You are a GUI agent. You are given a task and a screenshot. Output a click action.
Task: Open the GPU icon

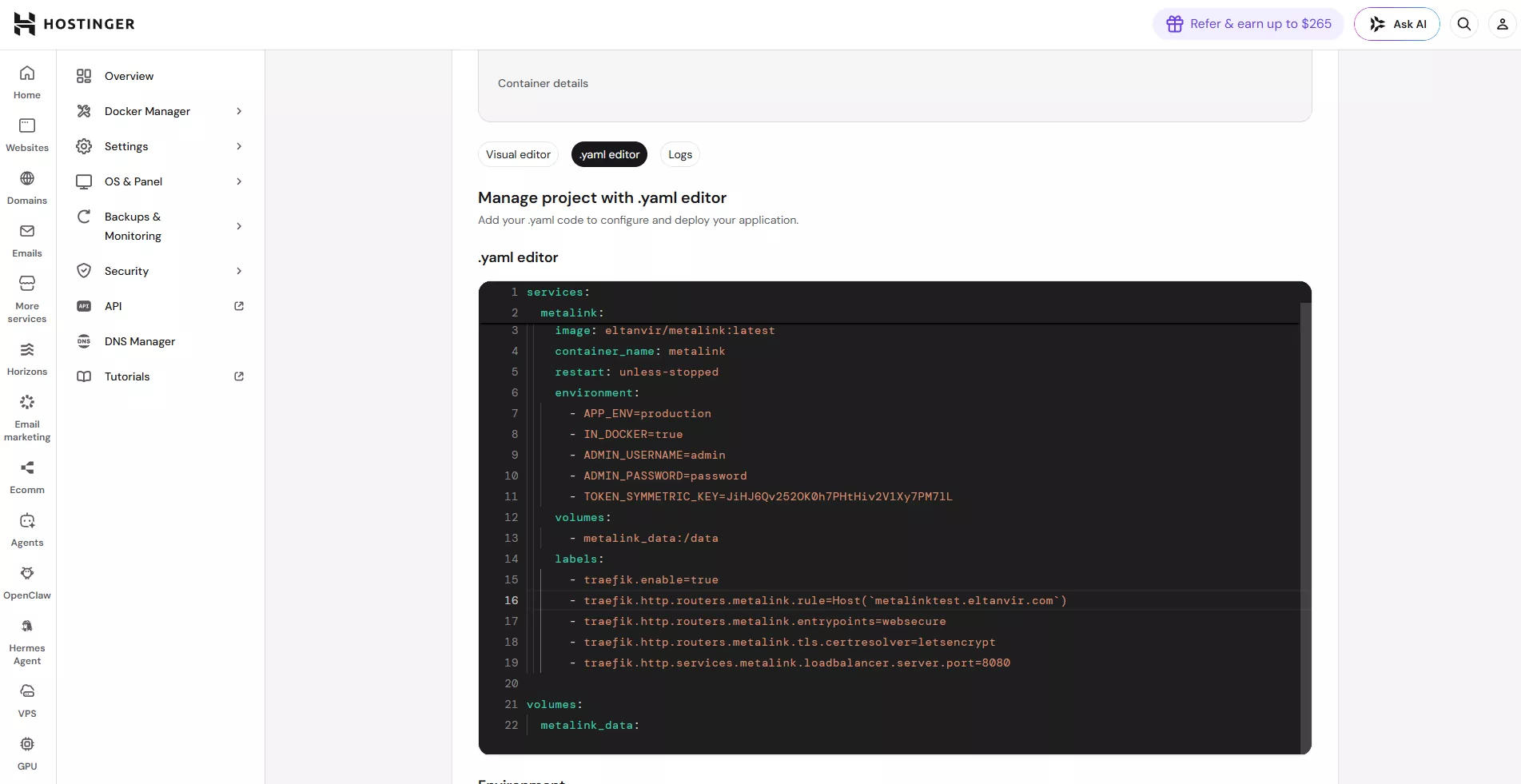27,744
